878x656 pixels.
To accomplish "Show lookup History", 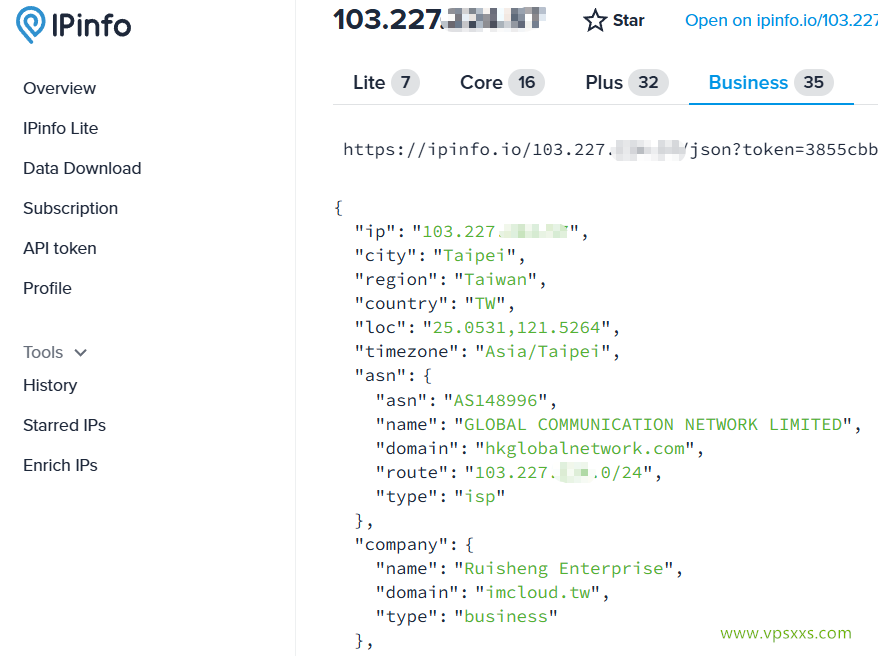I will tap(50, 385).
